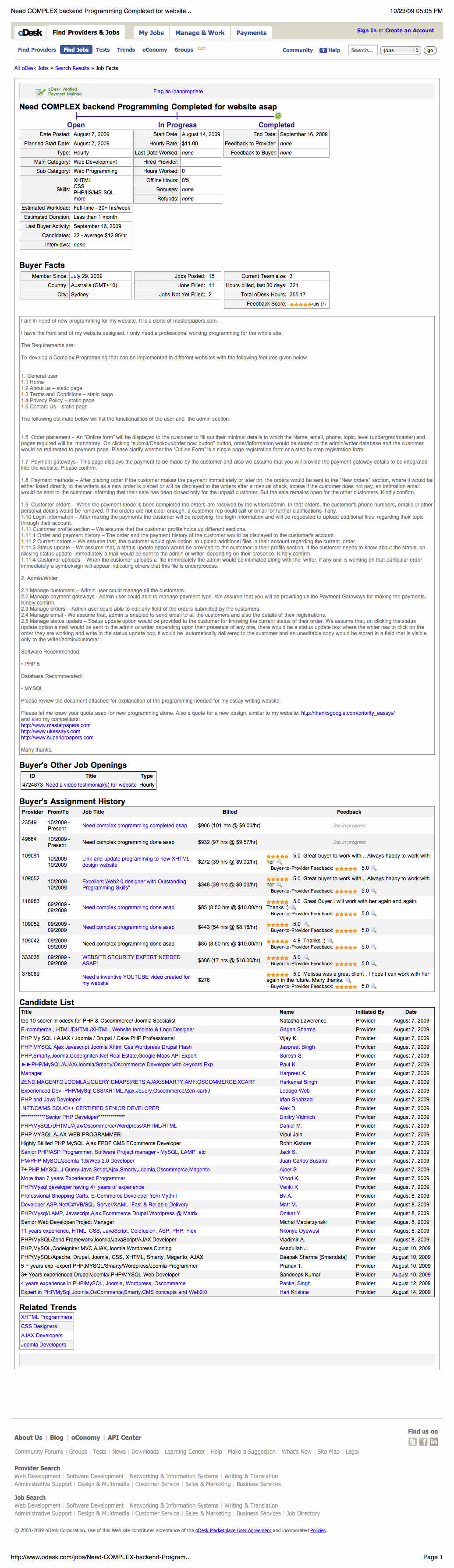Select the Find Jobs sub-menu
Viewport: 454px width, 1568px height.
click(76, 50)
